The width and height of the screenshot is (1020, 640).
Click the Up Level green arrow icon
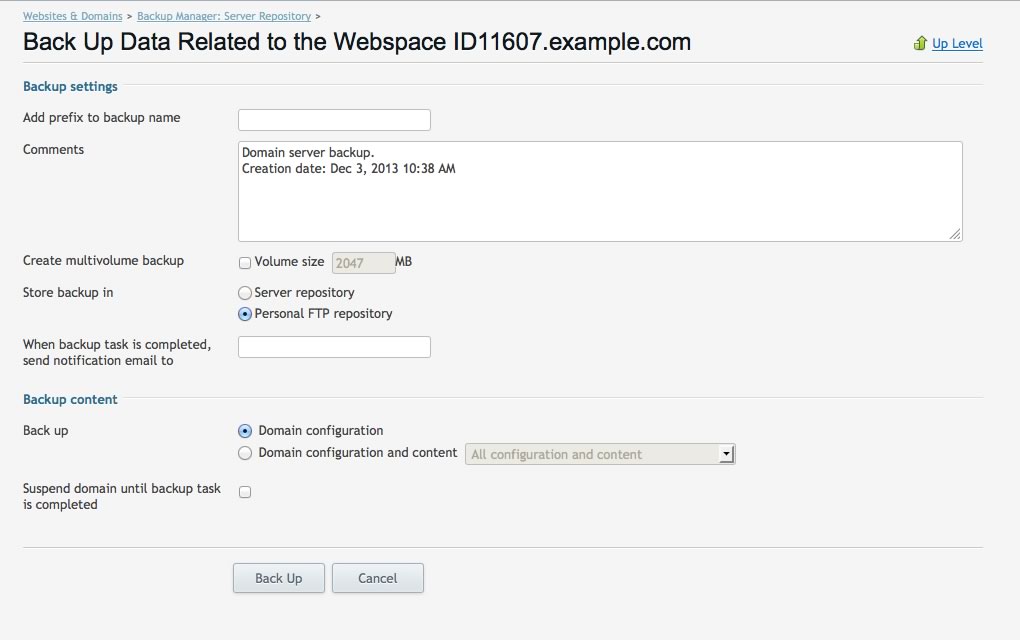[x=920, y=44]
